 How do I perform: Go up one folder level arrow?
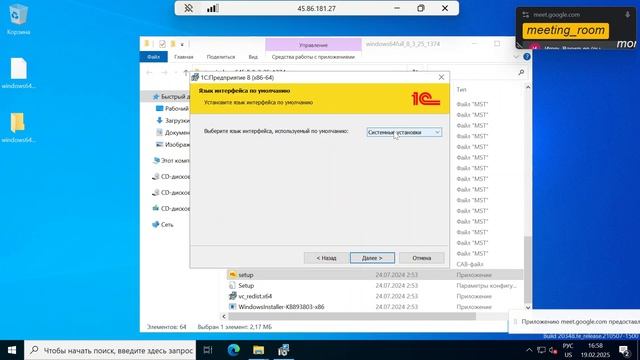click(186, 73)
